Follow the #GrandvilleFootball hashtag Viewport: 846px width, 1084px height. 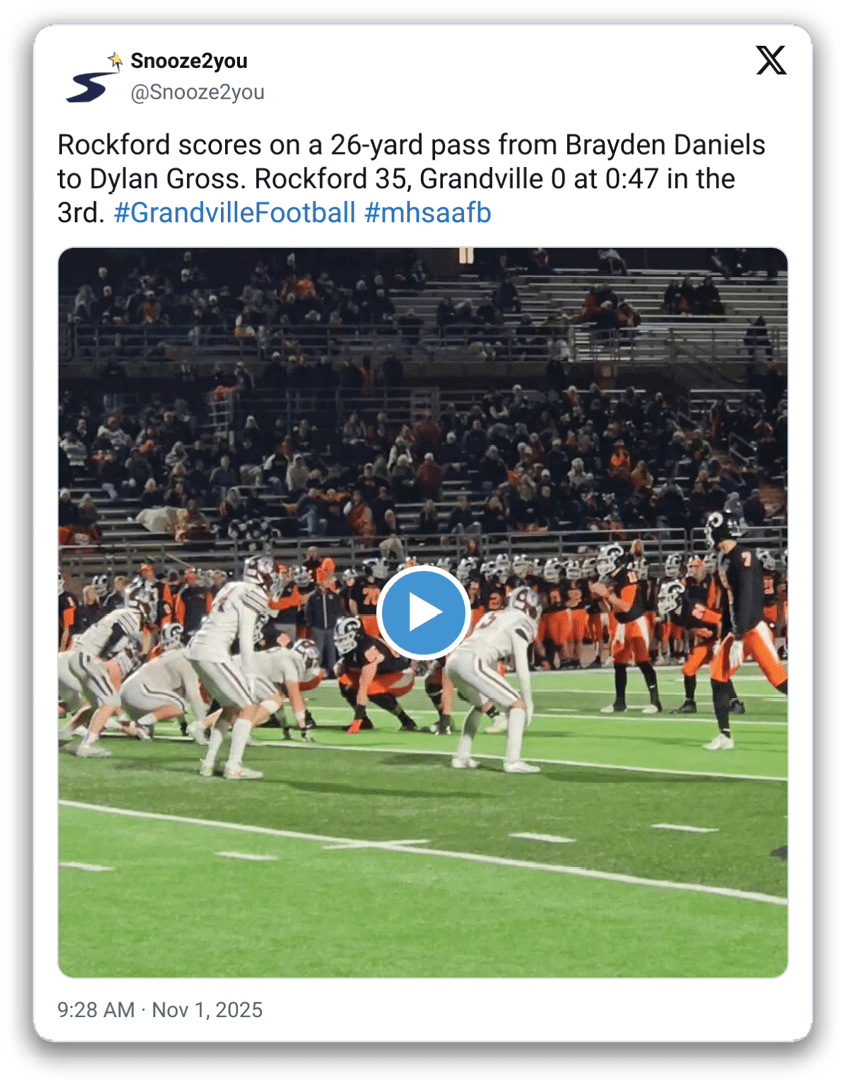[x=234, y=212]
